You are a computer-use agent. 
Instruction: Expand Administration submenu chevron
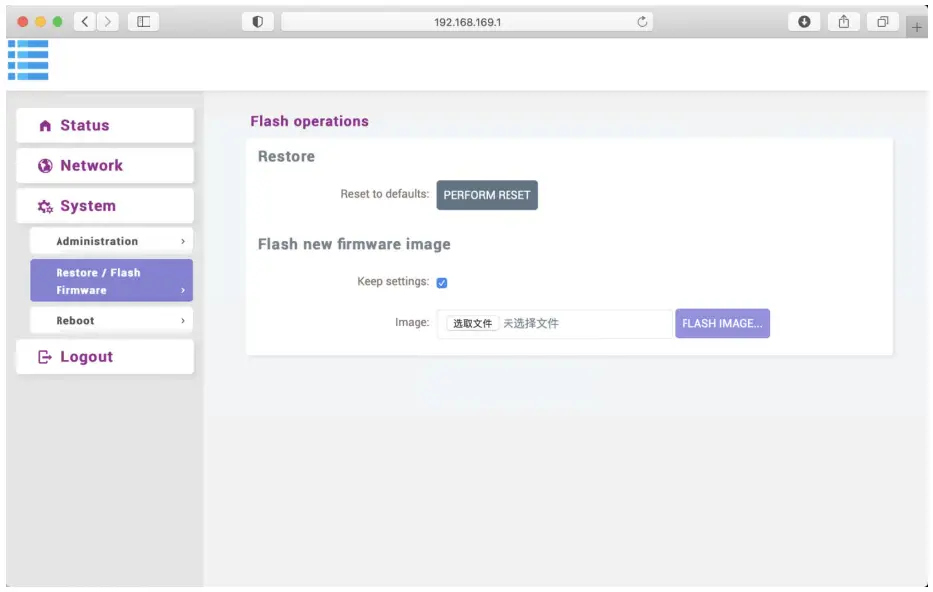pyautogui.click(x=183, y=241)
